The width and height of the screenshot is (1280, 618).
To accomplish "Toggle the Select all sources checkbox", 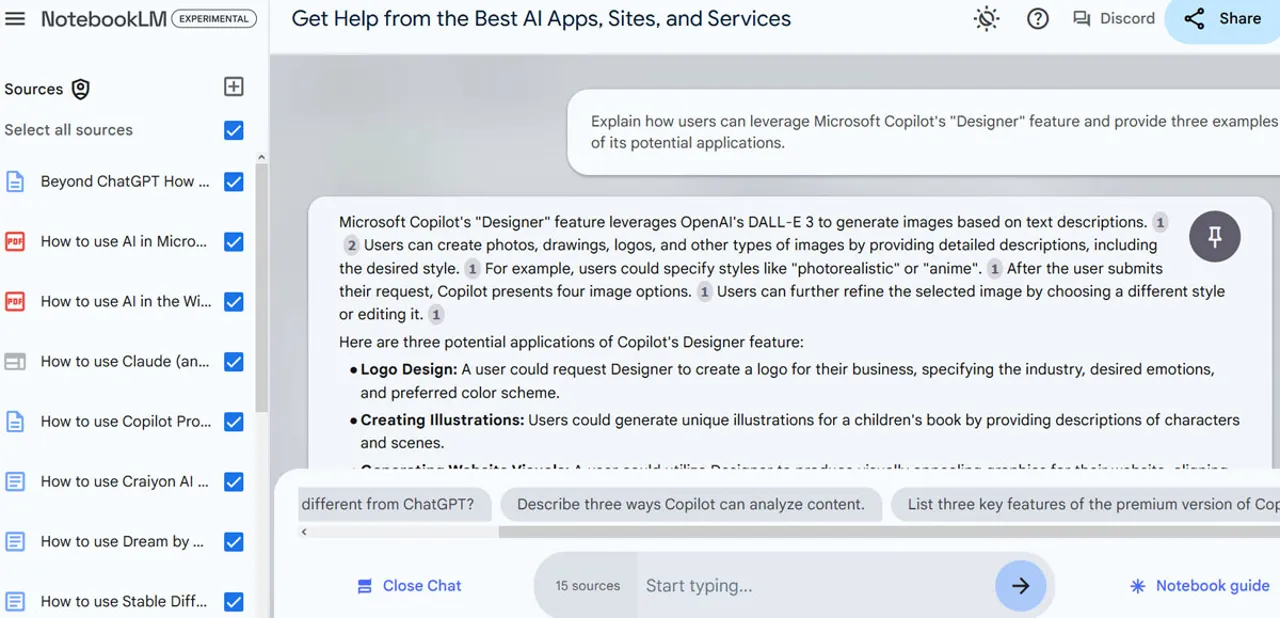I will (x=234, y=130).
